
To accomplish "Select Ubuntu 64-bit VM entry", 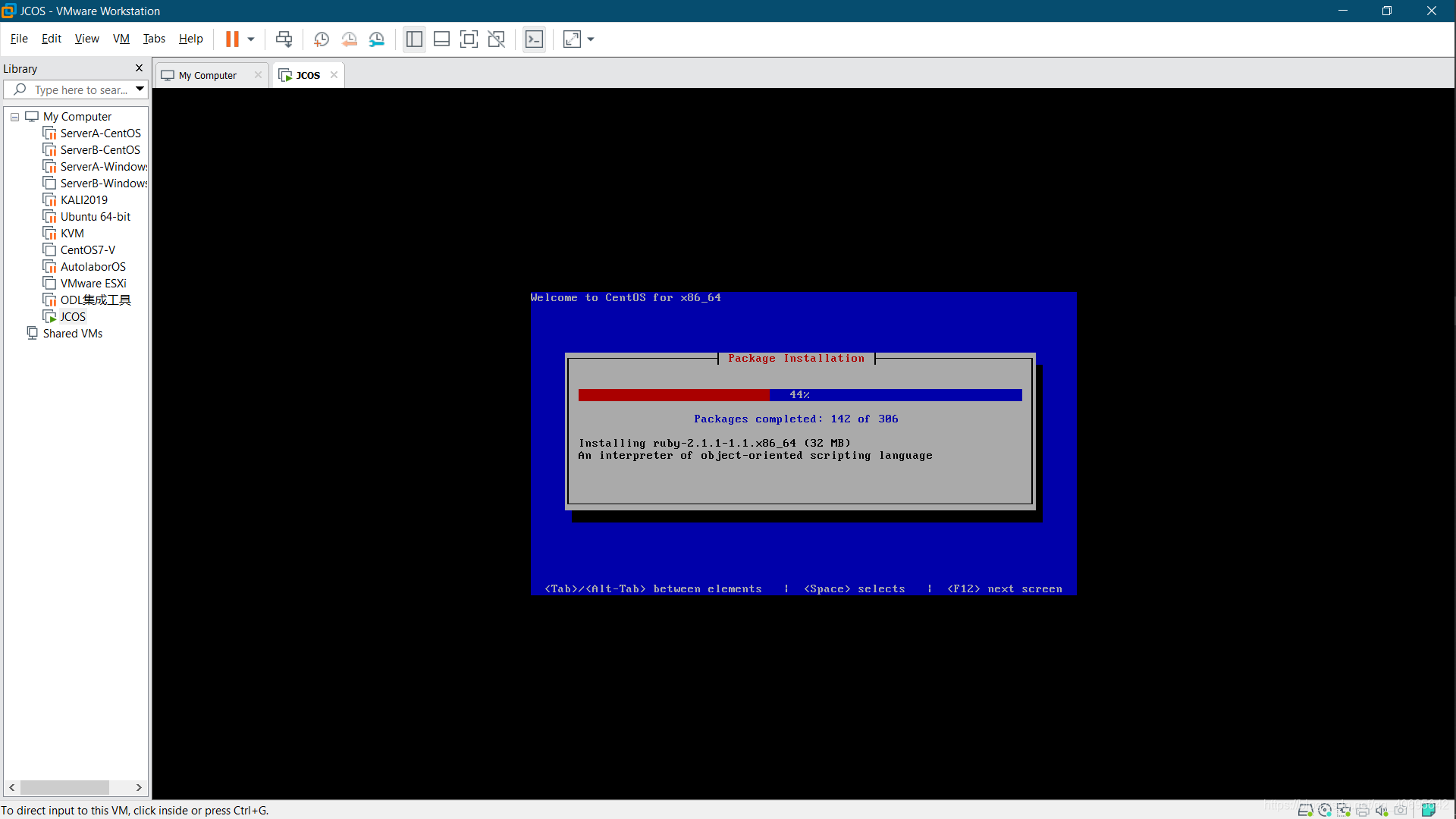I will pyautogui.click(x=95, y=216).
